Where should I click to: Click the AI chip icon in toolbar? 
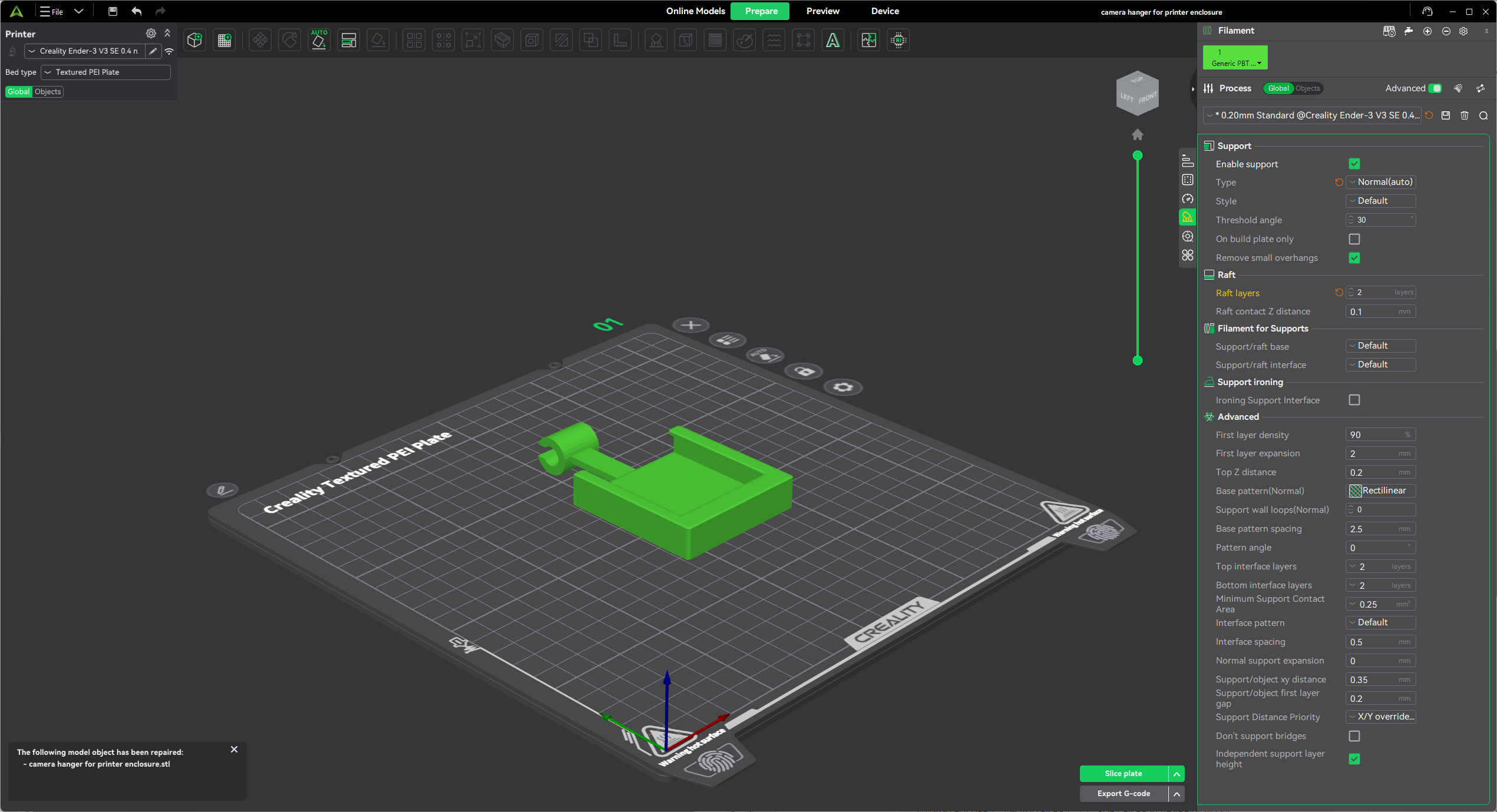898,40
